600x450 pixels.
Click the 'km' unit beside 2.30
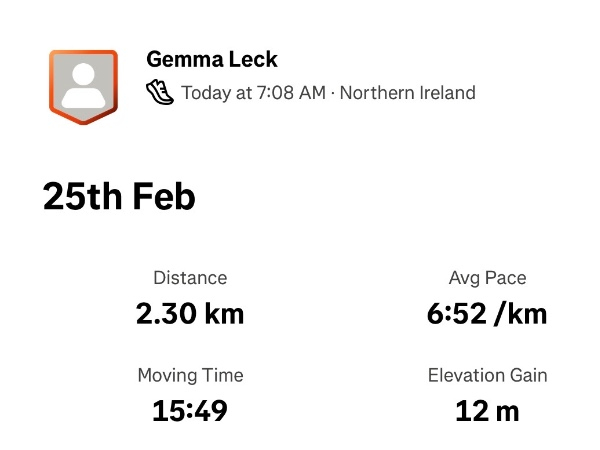pyautogui.click(x=224, y=313)
